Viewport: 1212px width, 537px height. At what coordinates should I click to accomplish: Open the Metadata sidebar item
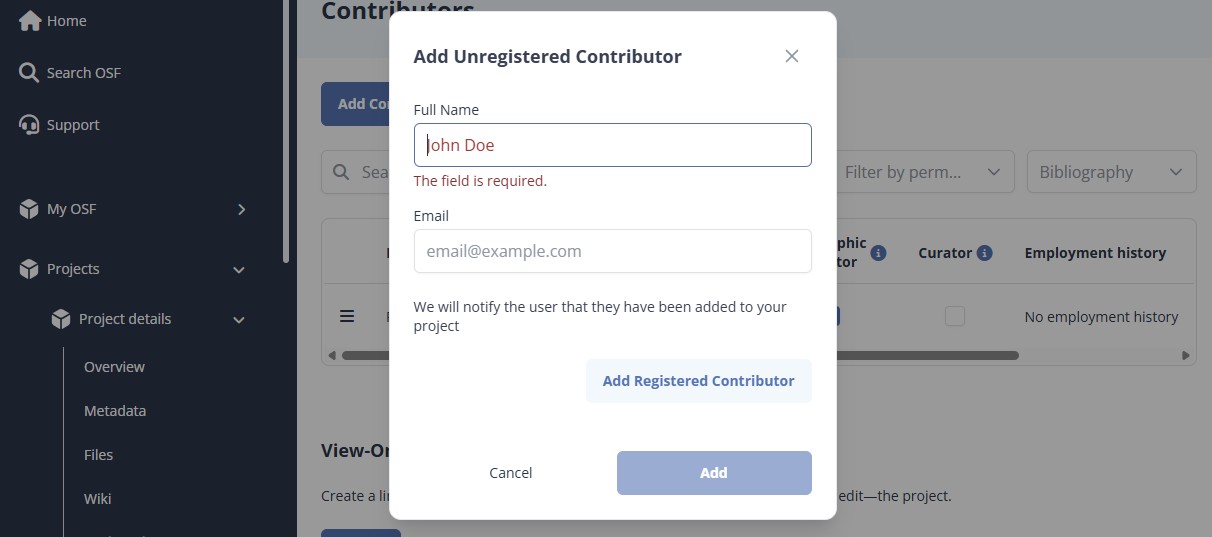(x=115, y=411)
